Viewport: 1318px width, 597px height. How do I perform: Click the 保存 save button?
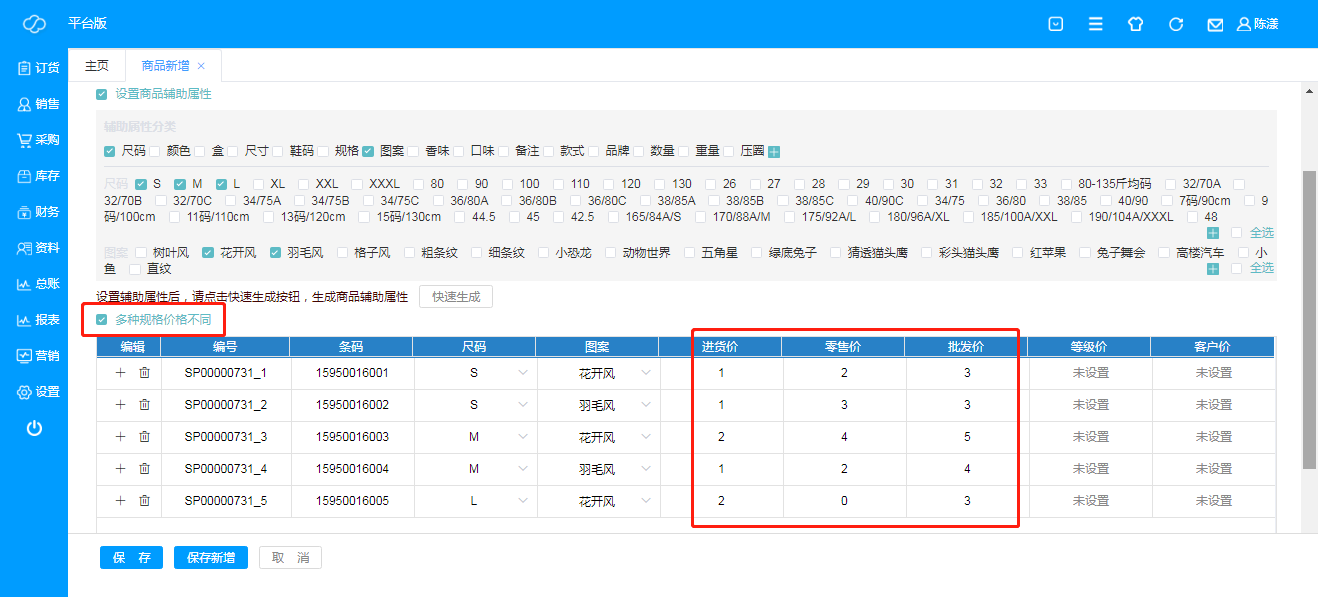coord(131,558)
